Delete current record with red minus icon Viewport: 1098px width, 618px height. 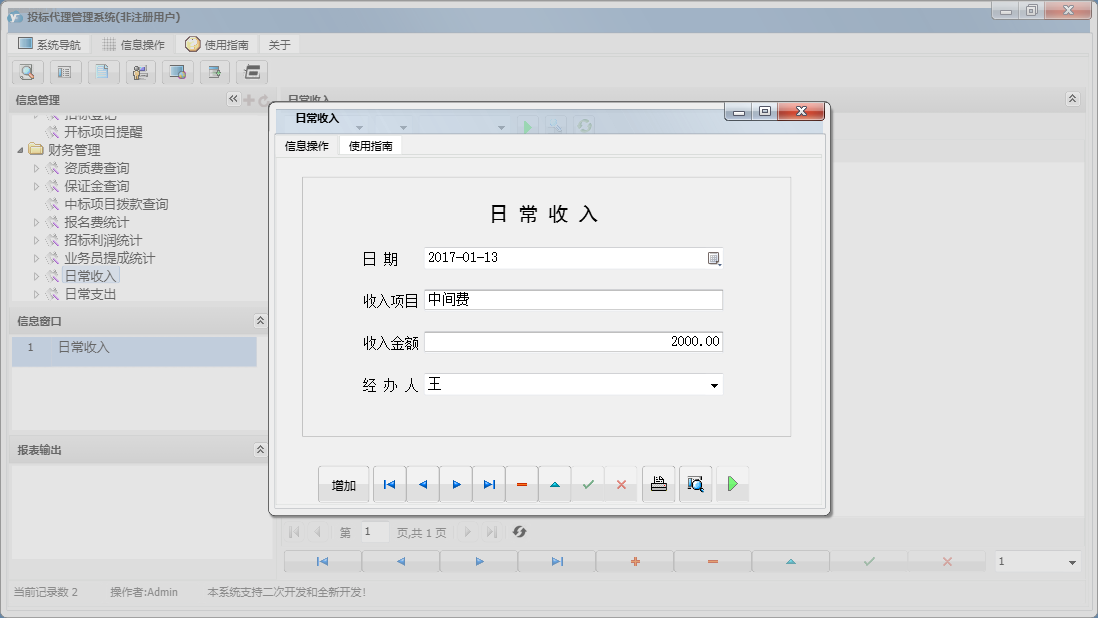click(521, 483)
